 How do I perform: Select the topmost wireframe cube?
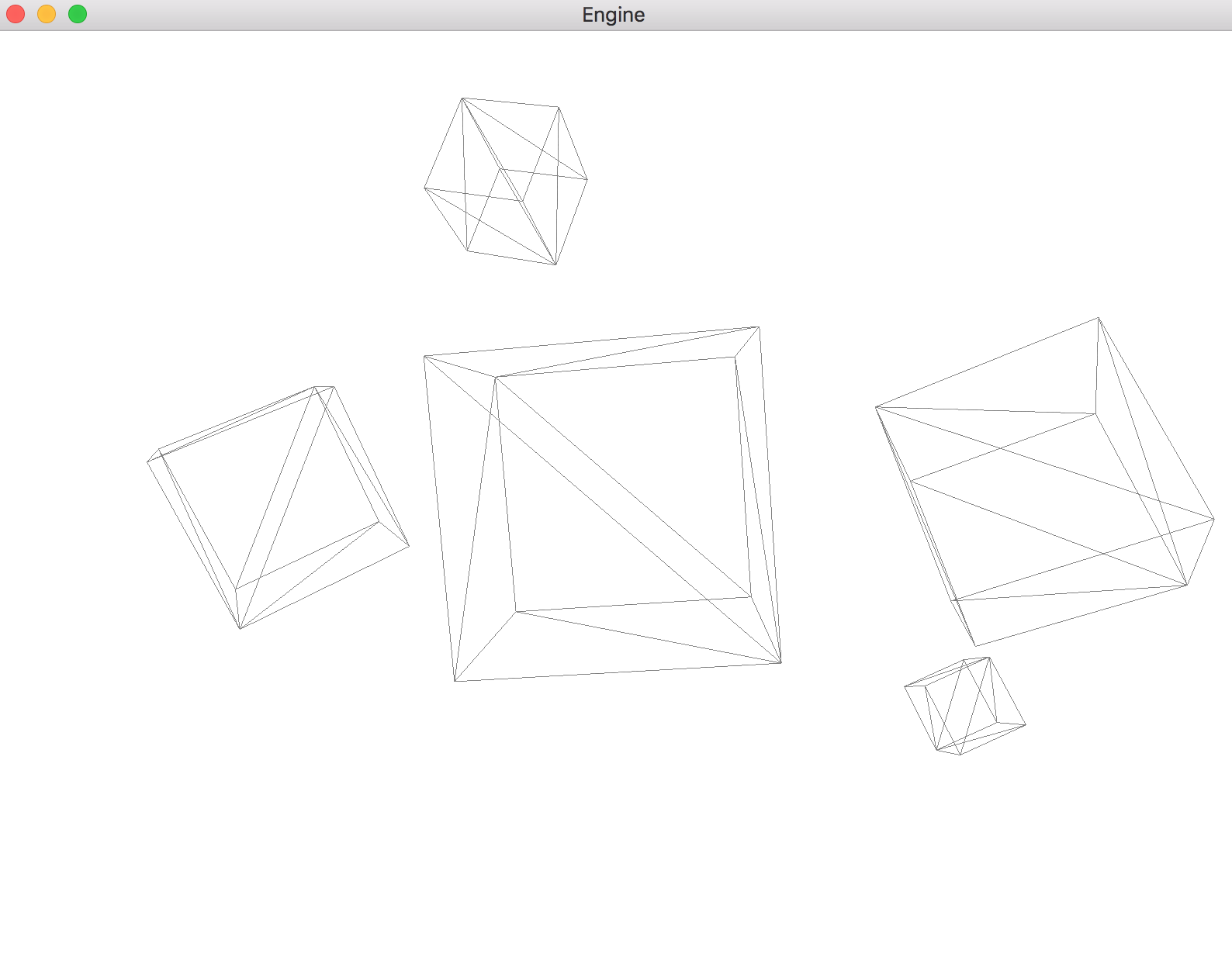pos(506,181)
